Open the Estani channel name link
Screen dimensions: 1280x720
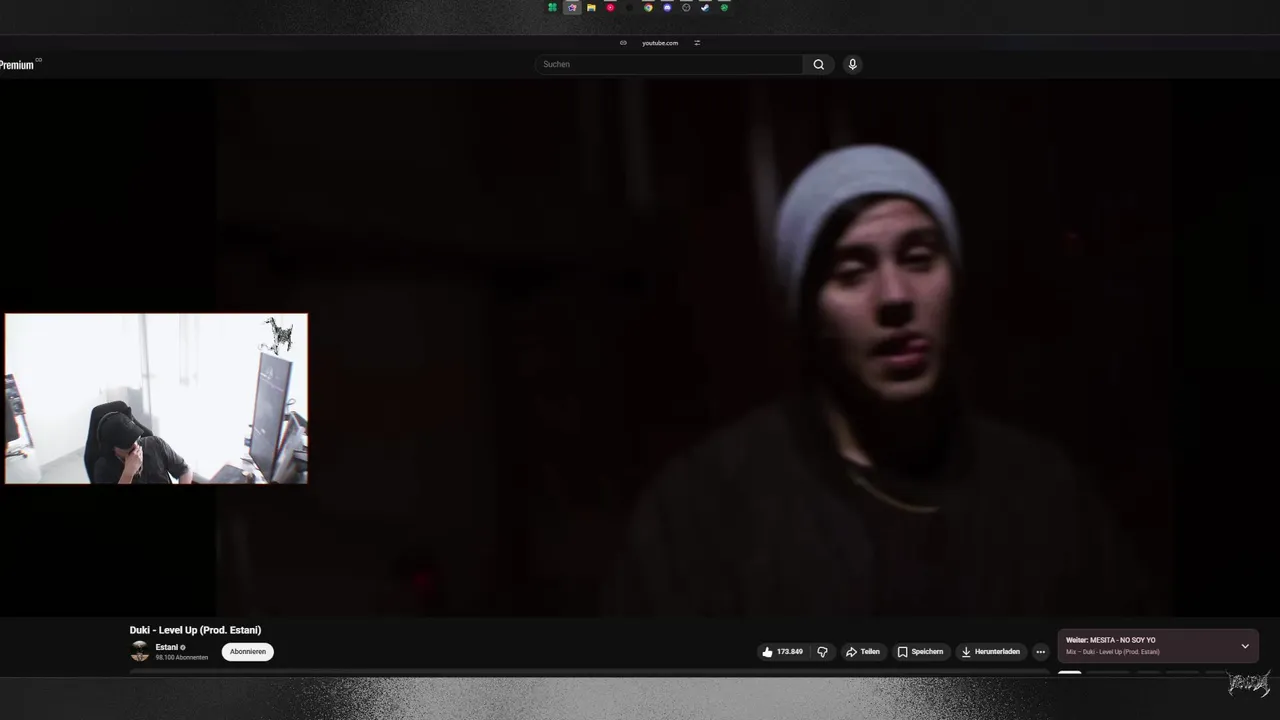[166, 647]
